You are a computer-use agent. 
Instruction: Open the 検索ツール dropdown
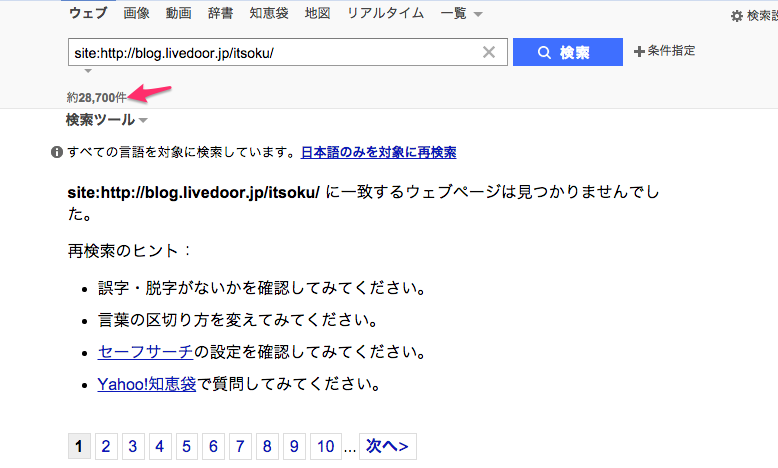coord(107,120)
